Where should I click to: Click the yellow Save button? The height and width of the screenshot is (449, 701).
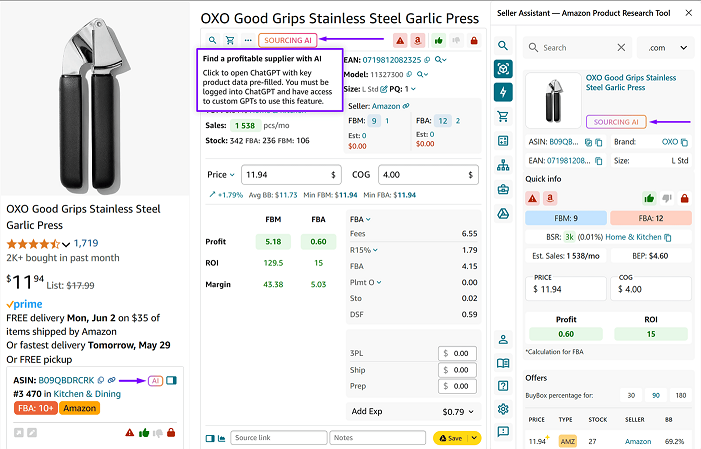point(451,438)
